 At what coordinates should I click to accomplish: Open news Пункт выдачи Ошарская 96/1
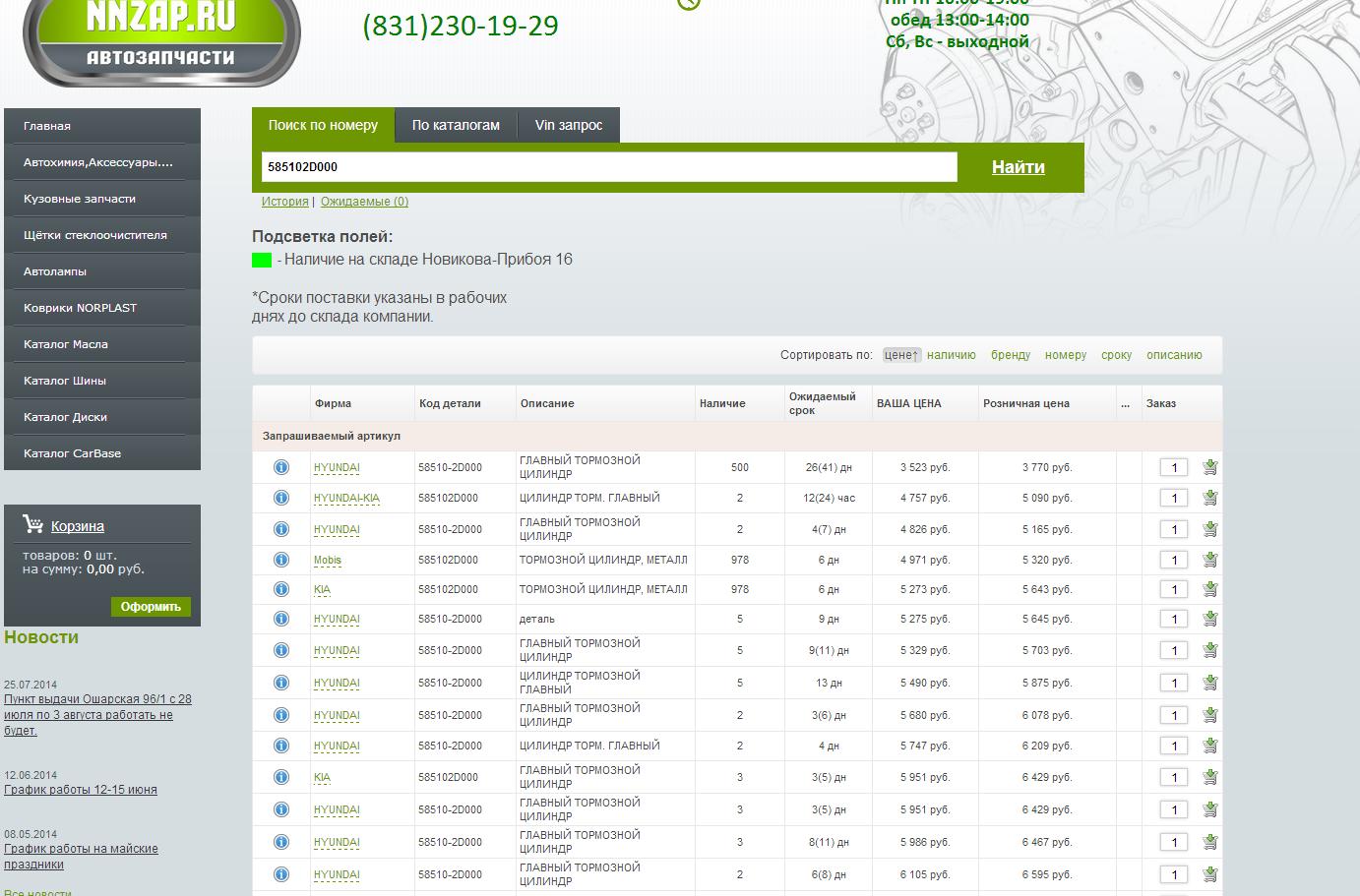97,715
